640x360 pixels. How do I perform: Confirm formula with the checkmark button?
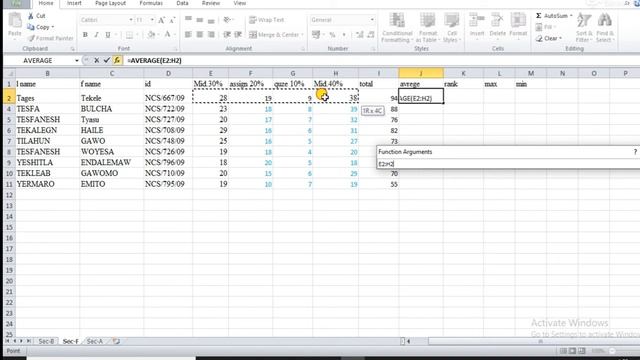(107, 60)
